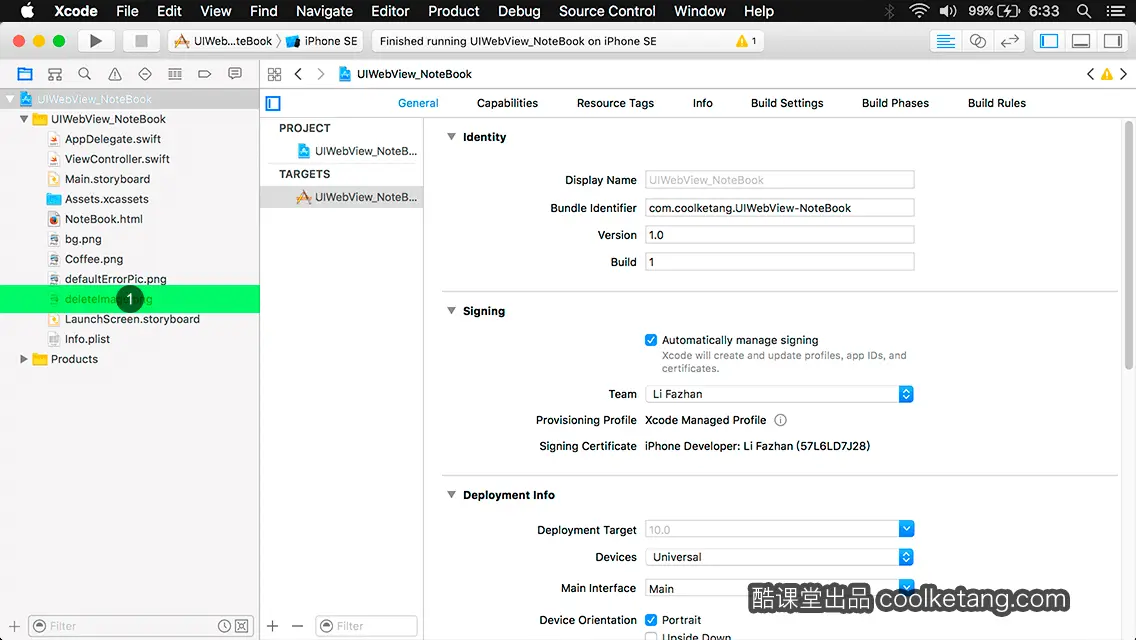Viewport: 1136px width, 640px height.
Task: Select ViewController.swift in the navigator
Action: 117,159
